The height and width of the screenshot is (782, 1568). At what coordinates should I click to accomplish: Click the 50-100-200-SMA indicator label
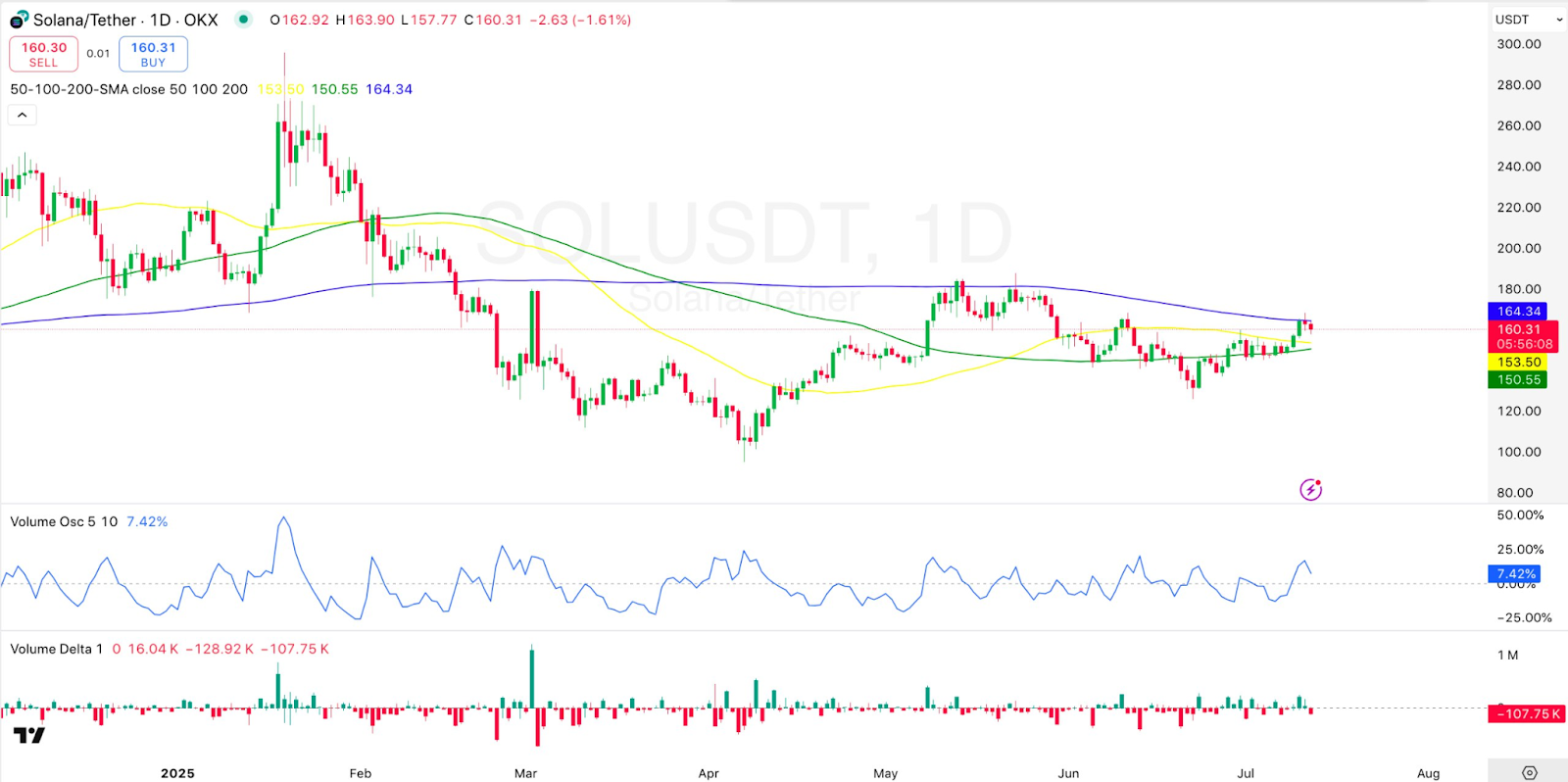point(129,89)
